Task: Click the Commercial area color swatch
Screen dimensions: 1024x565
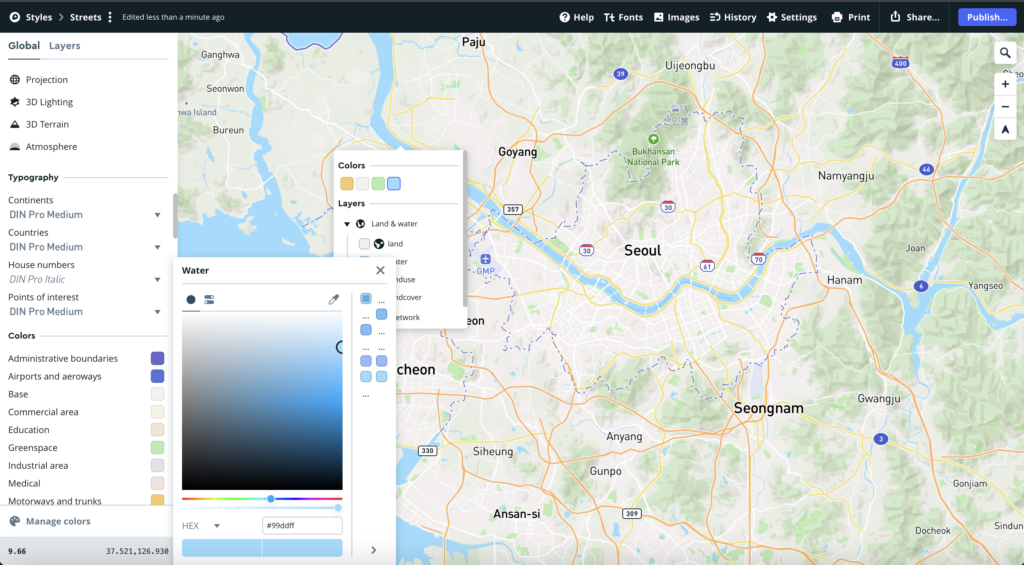Action: point(157,412)
